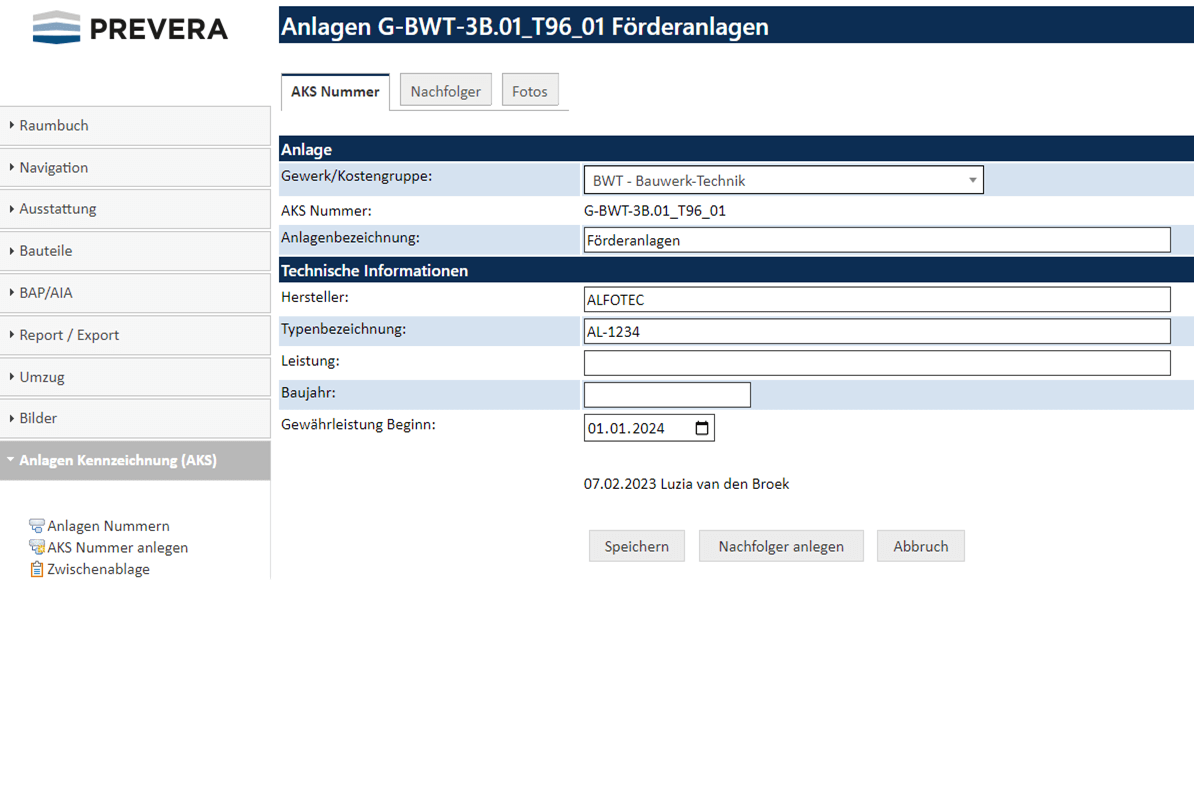Expand the Ausstattung sidebar section
Image resolution: width=1201 pixels, height=800 pixels.
(135, 209)
